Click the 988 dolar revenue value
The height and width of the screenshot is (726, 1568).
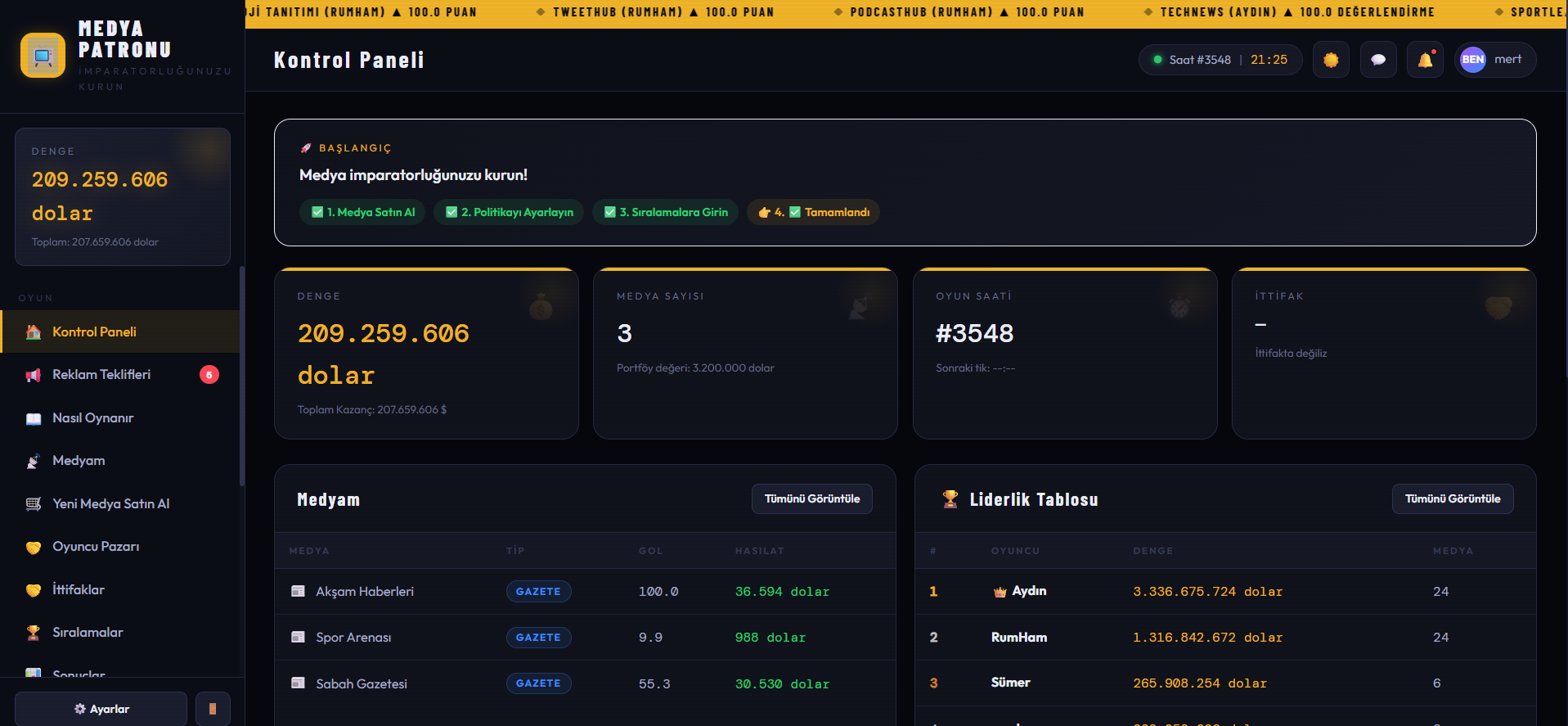coord(770,638)
